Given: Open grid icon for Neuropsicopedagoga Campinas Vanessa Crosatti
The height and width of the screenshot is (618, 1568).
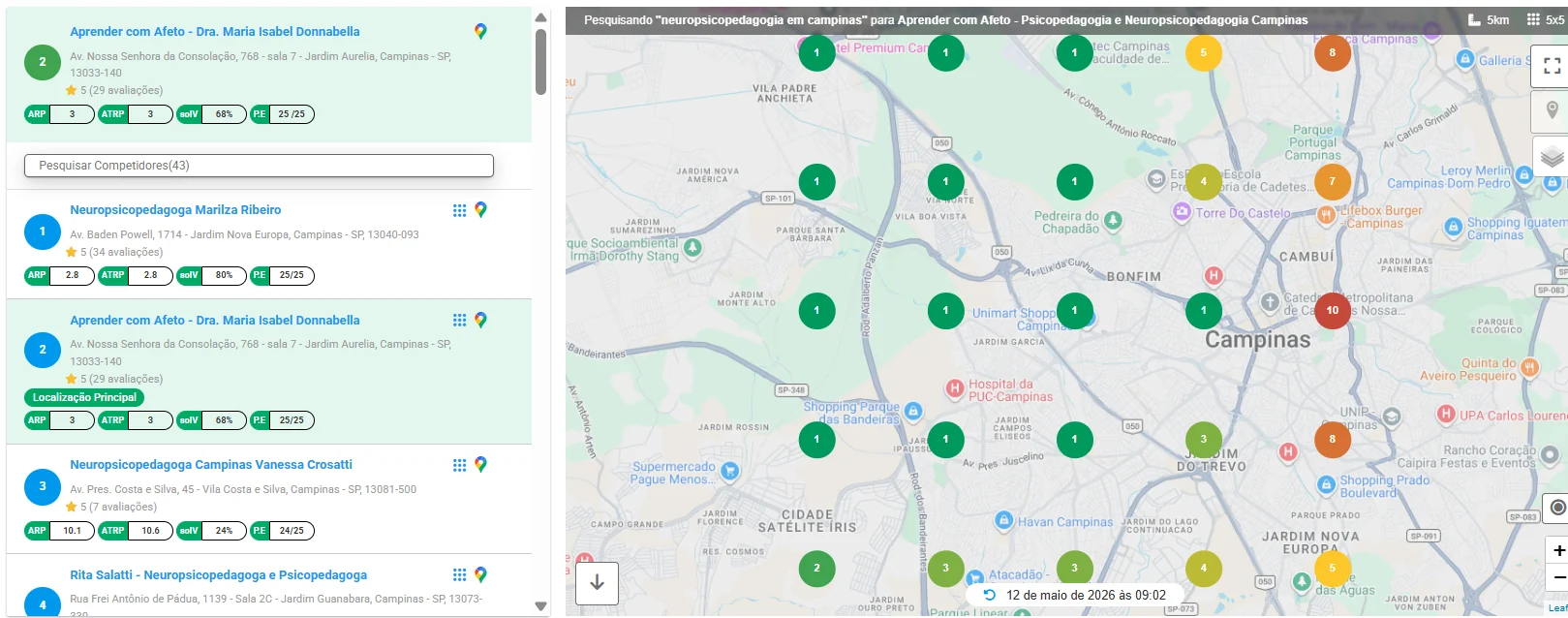Looking at the screenshot, I should (x=459, y=465).
